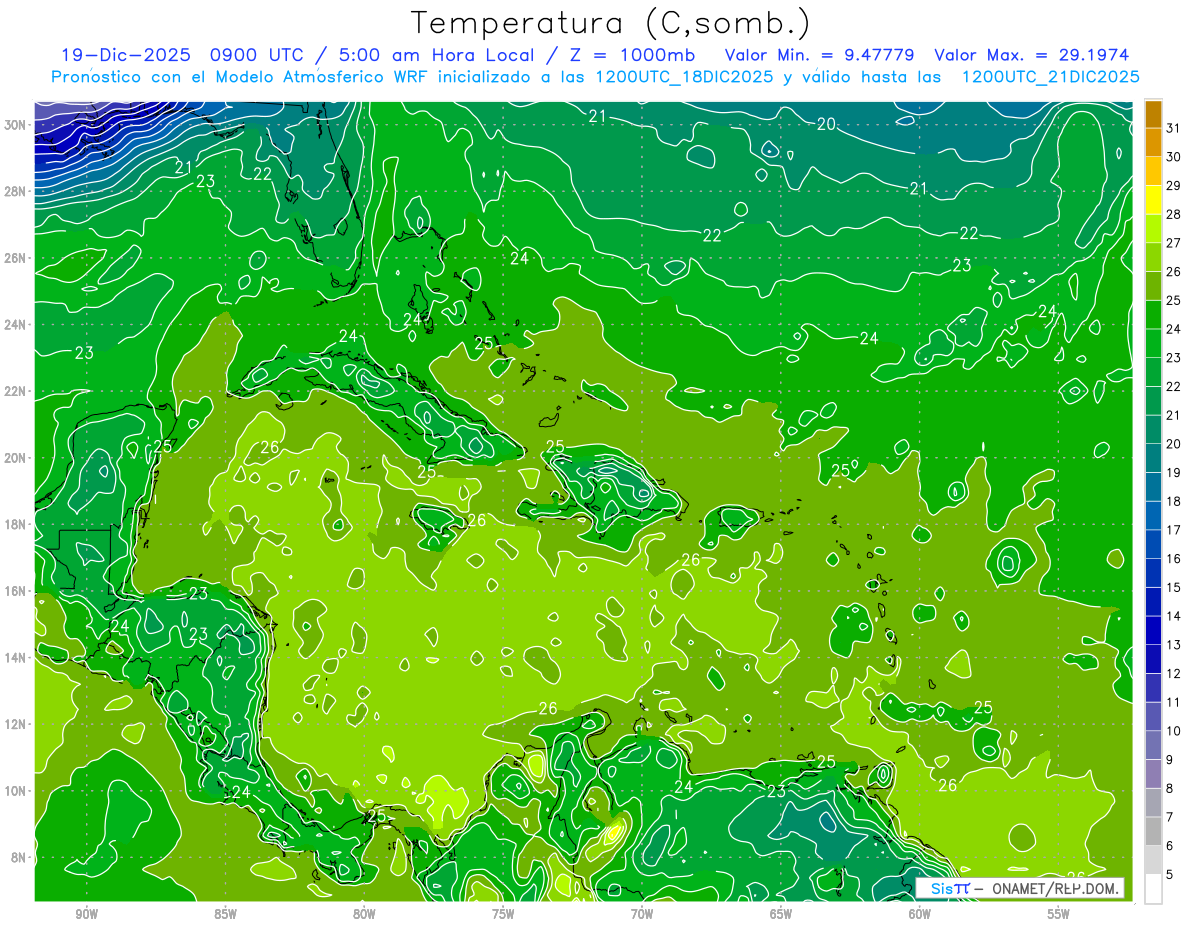
Task: Click the 18N latitude axis label
Action: pos(17,524)
